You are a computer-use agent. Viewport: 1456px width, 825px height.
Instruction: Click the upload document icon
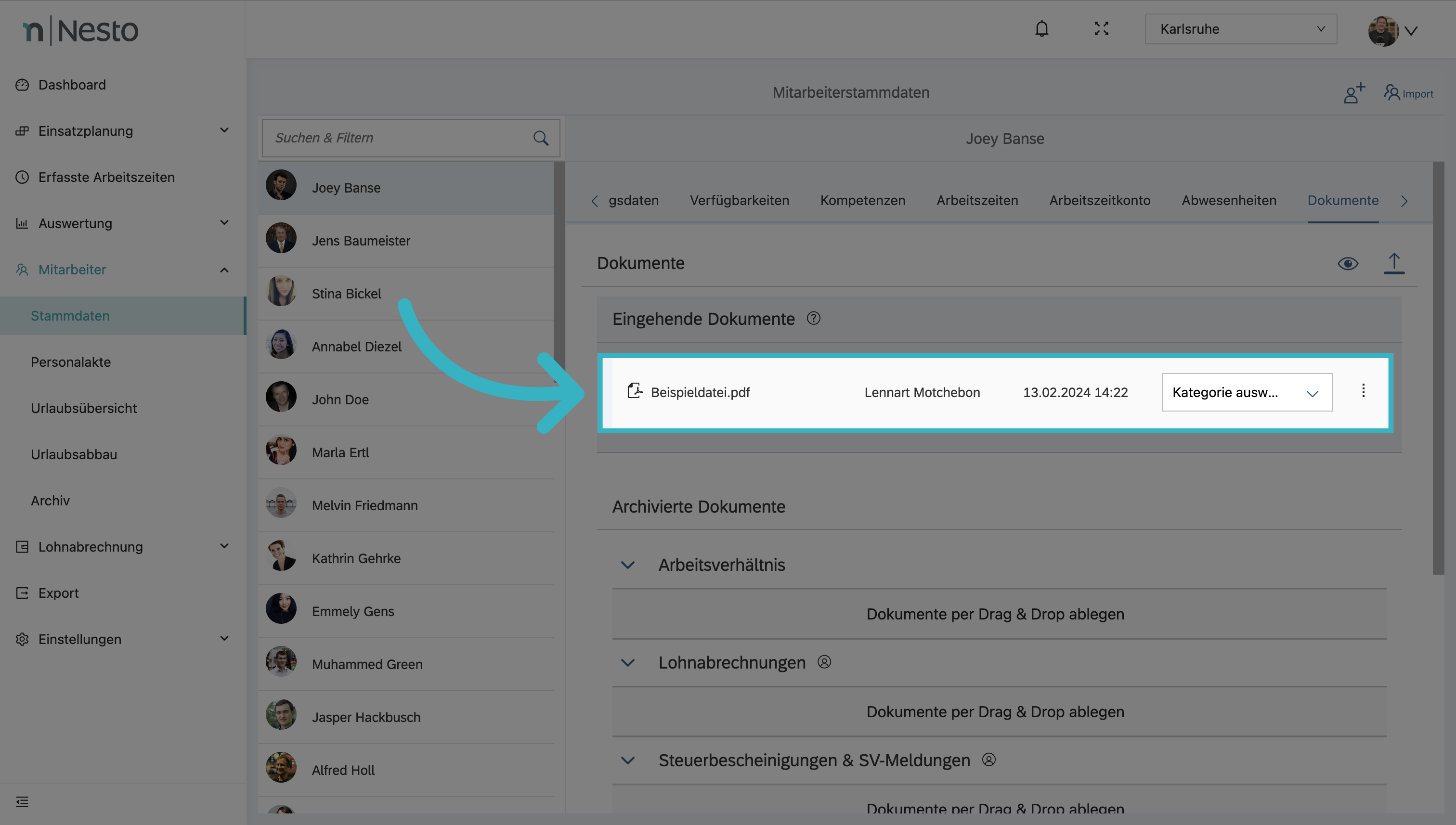pyautogui.click(x=1394, y=263)
